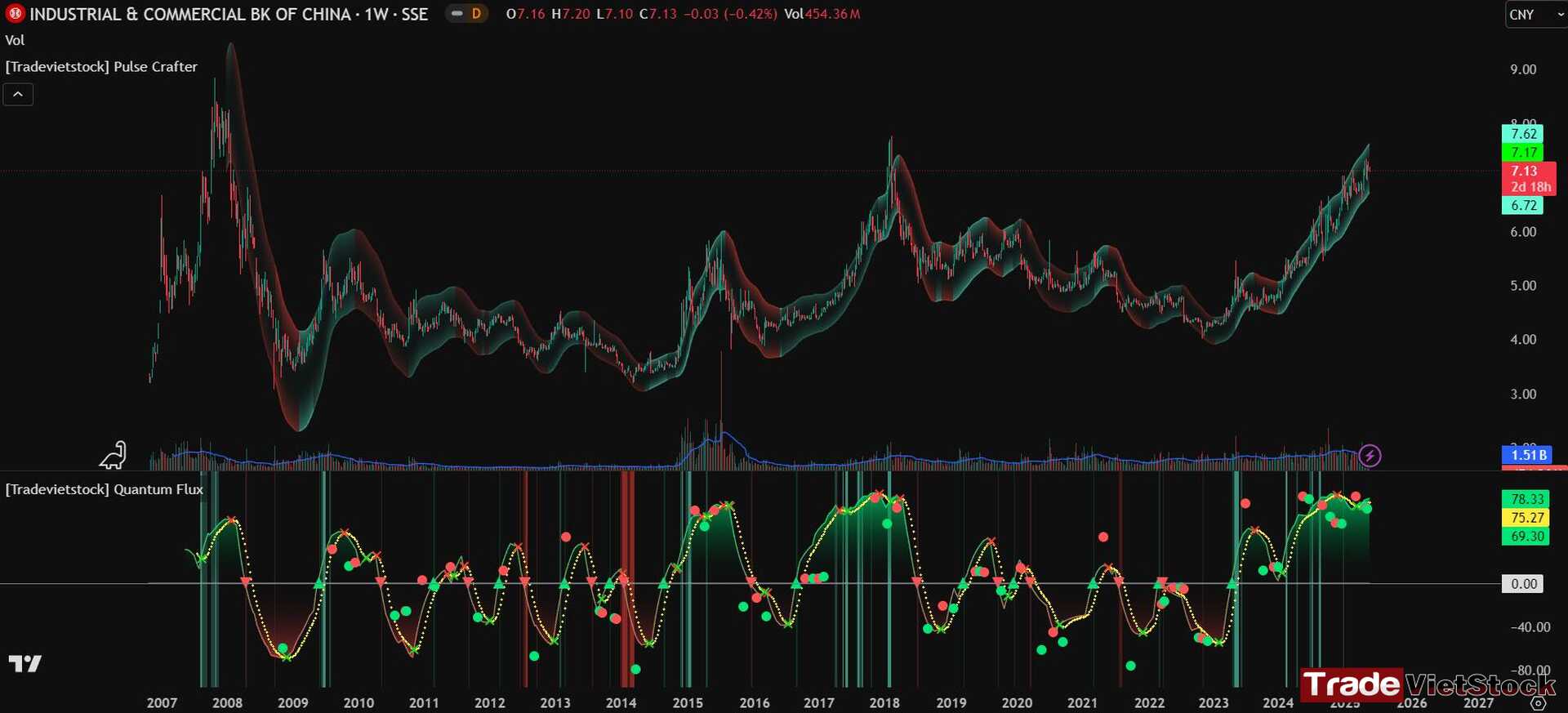Select the Quantum Flux indicator legend
This screenshot has width=1568, height=713.
tap(104, 489)
